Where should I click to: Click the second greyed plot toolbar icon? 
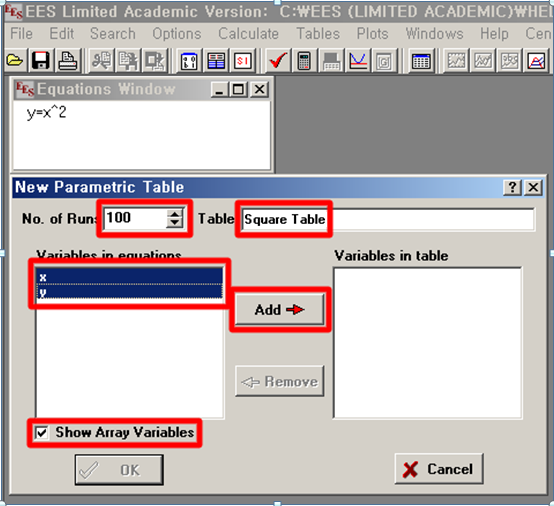tap(483, 61)
